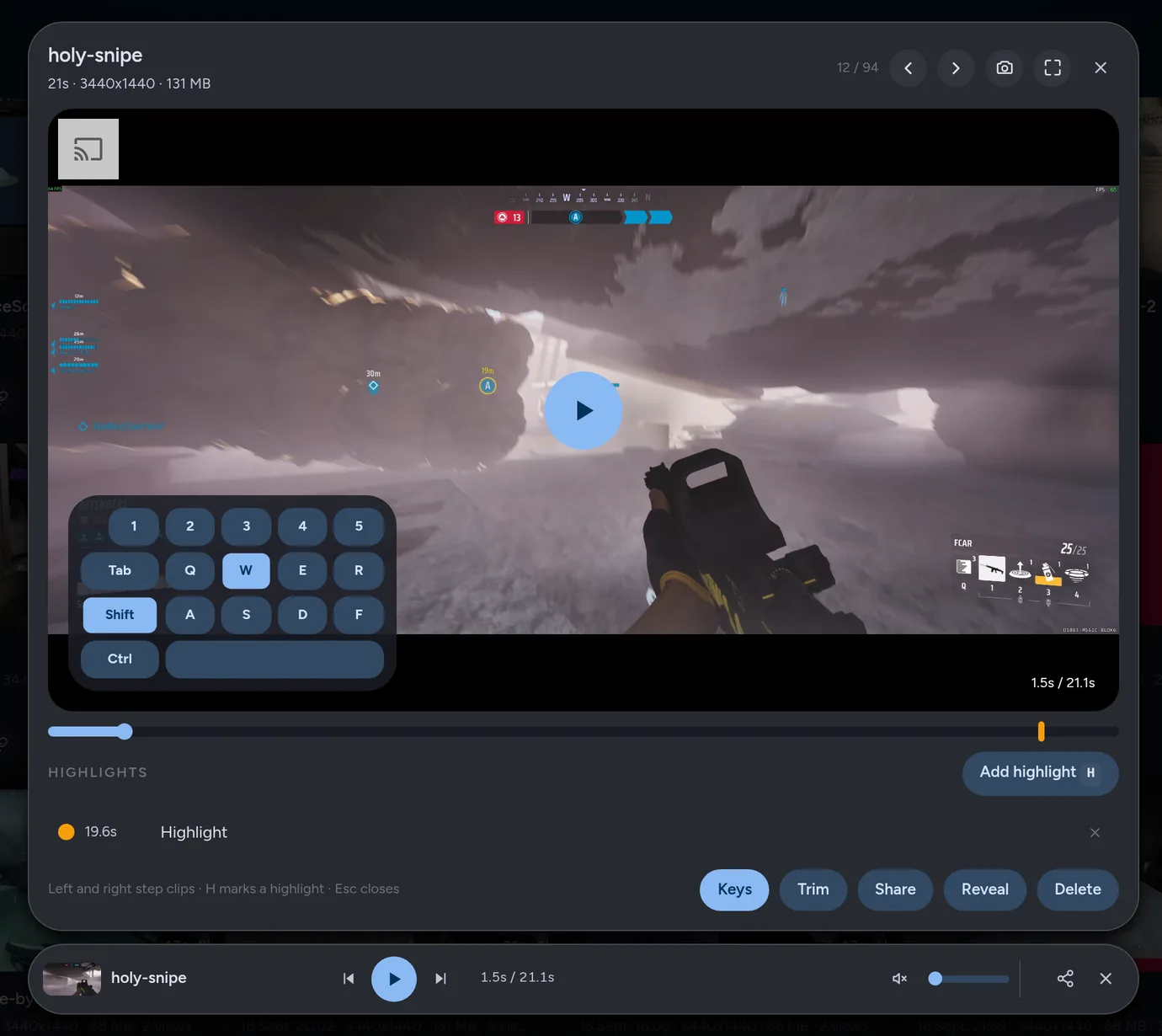Unmute audio with the speaker icon
The width and height of the screenshot is (1162, 1036).
click(x=899, y=979)
